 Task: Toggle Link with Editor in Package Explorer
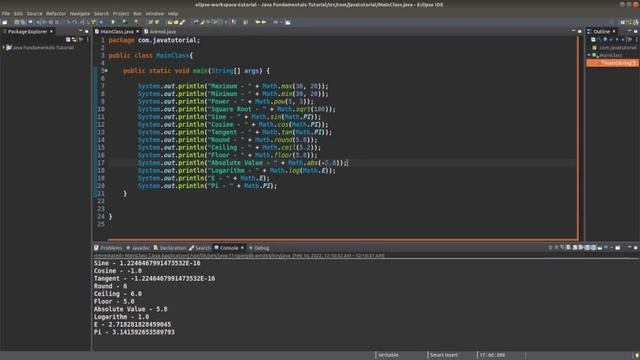click(74, 40)
